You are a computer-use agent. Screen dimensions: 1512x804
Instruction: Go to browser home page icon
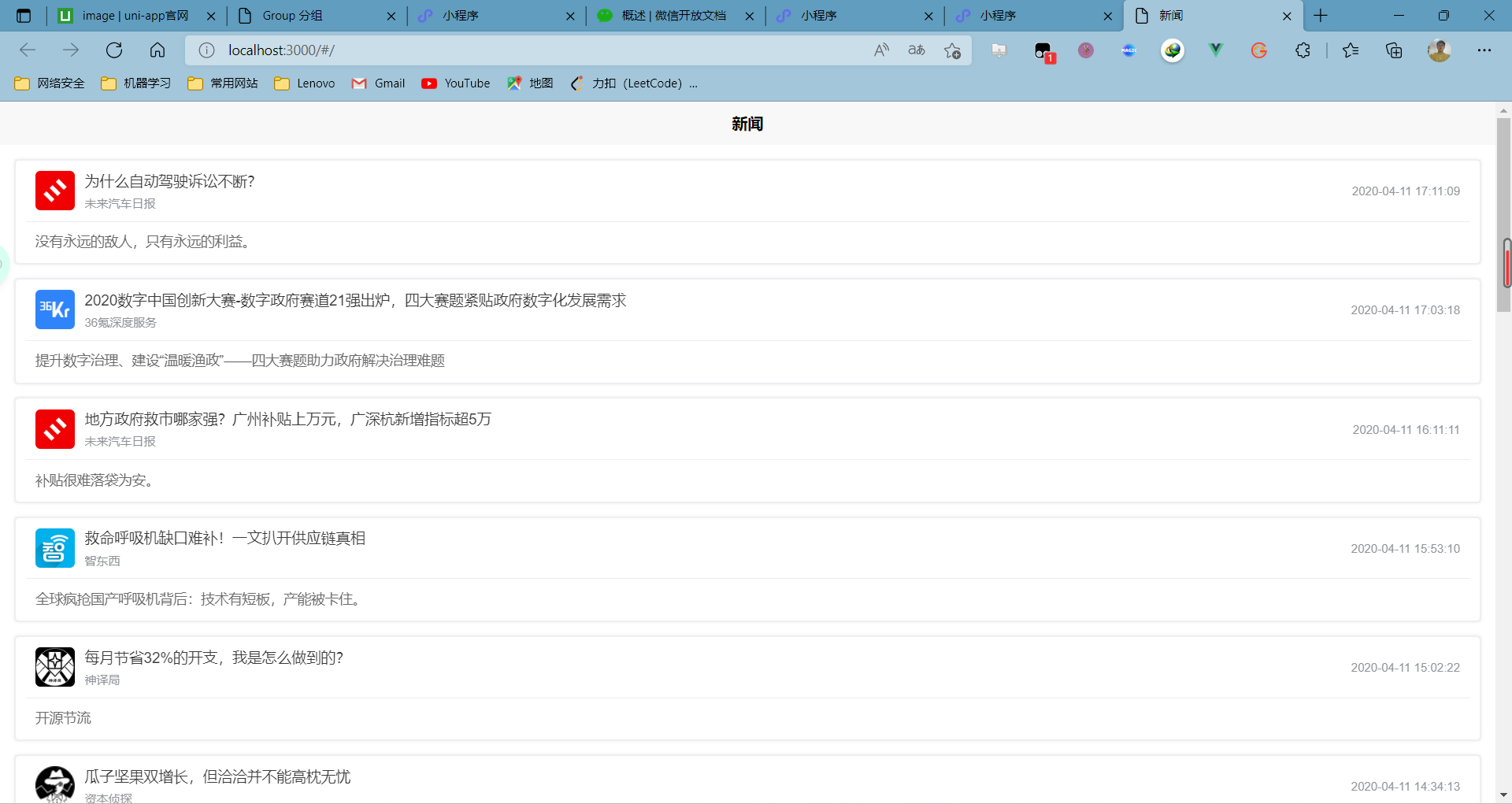[157, 50]
